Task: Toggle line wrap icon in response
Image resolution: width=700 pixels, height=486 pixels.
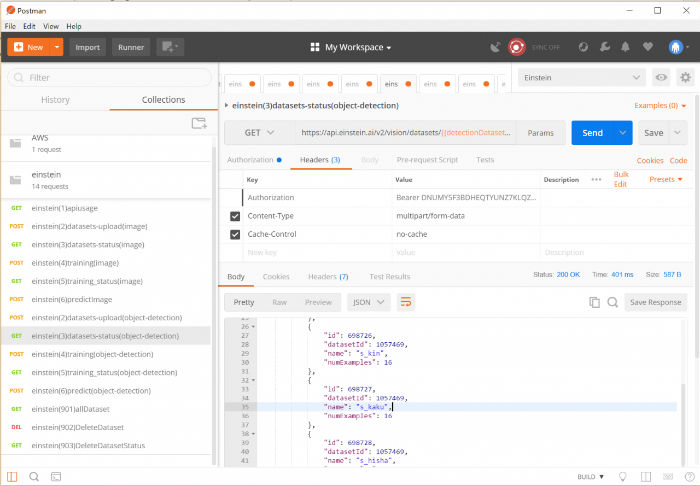Action: pos(406,302)
